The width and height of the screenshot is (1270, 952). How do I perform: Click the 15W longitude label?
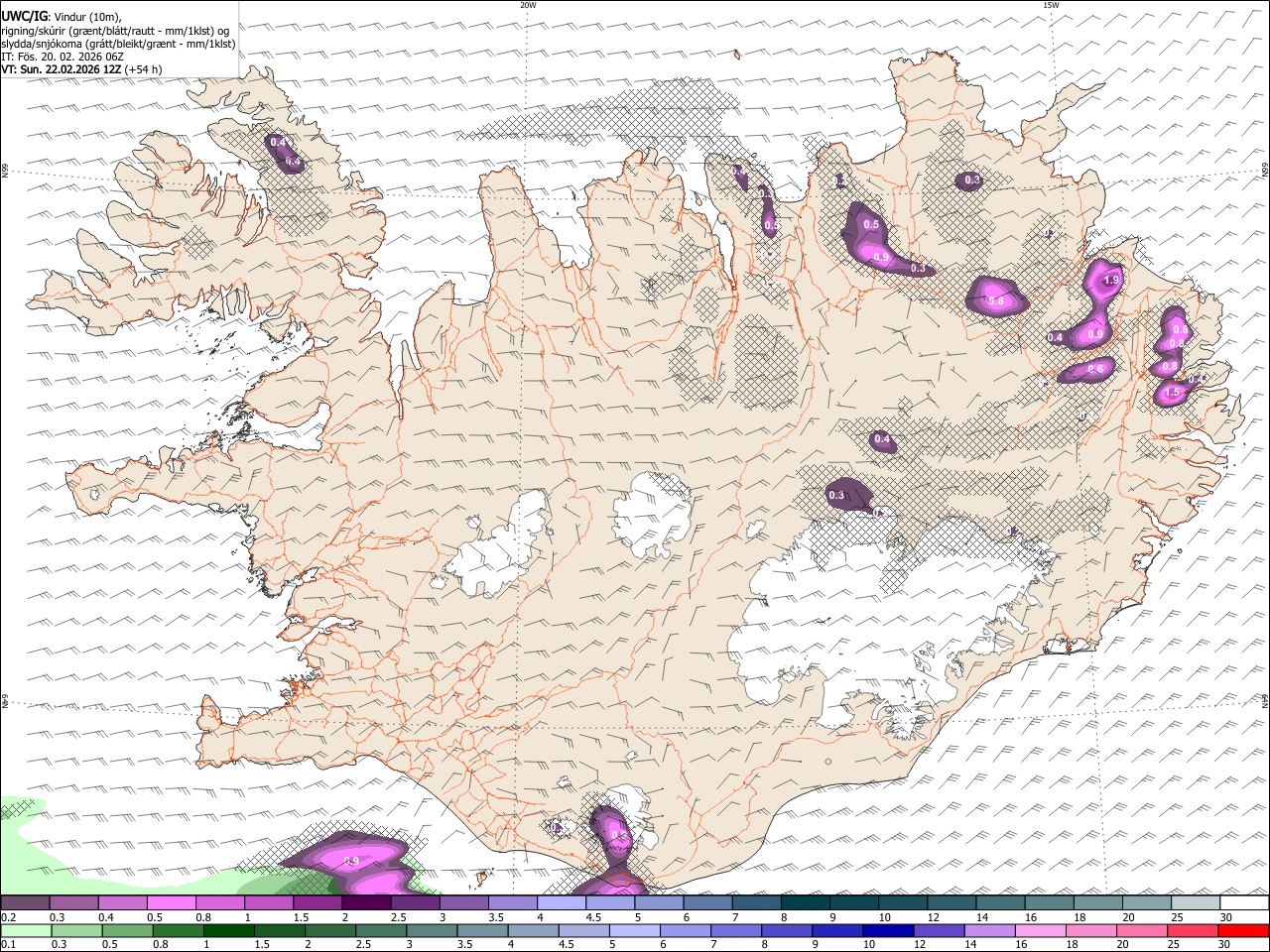1050,5
